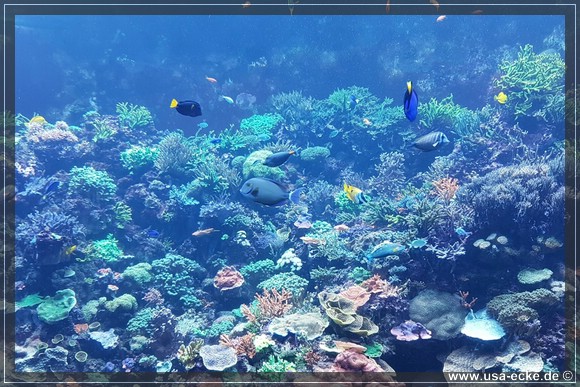
Task: Click the copyright symbol after the watermark
Action: pyautogui.click(x=567, y=376)
